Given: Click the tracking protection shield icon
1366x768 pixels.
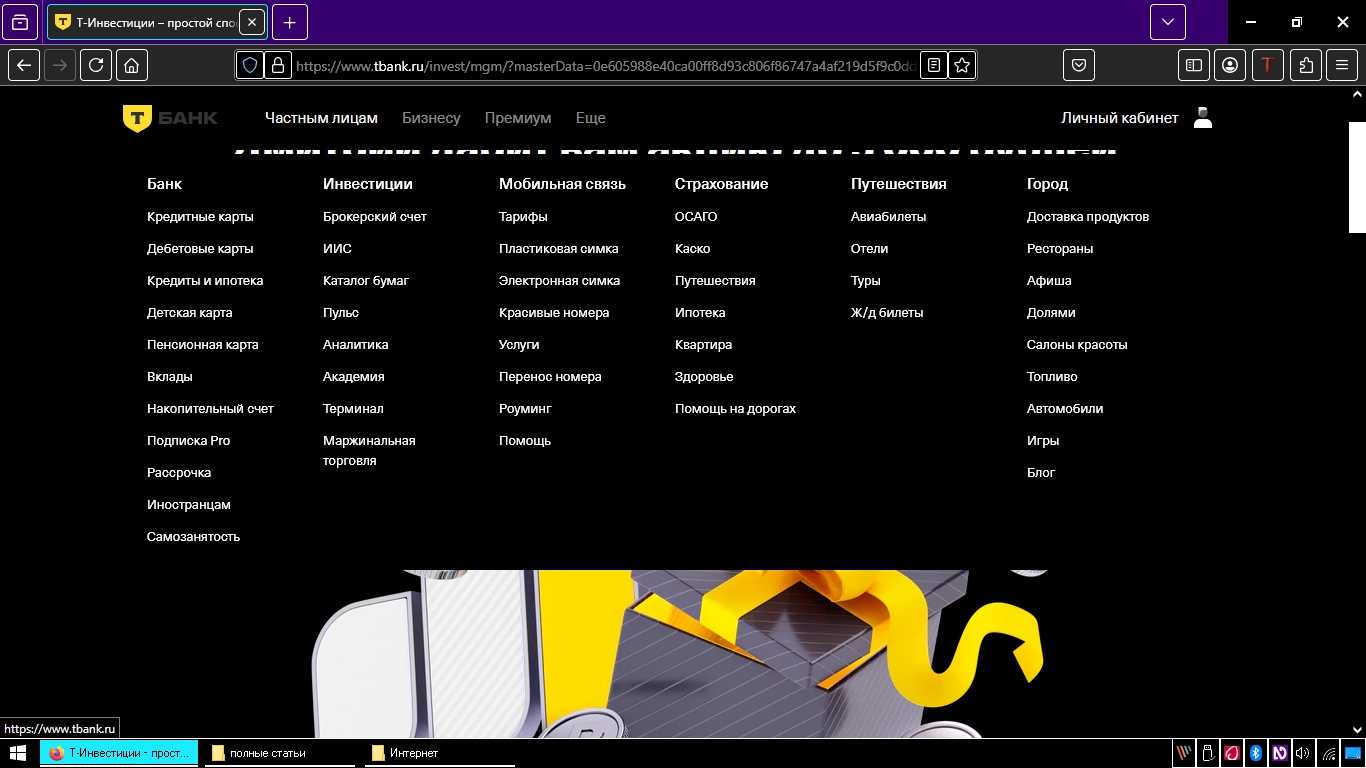Looking at the screenshot, I should click(250, 65).
